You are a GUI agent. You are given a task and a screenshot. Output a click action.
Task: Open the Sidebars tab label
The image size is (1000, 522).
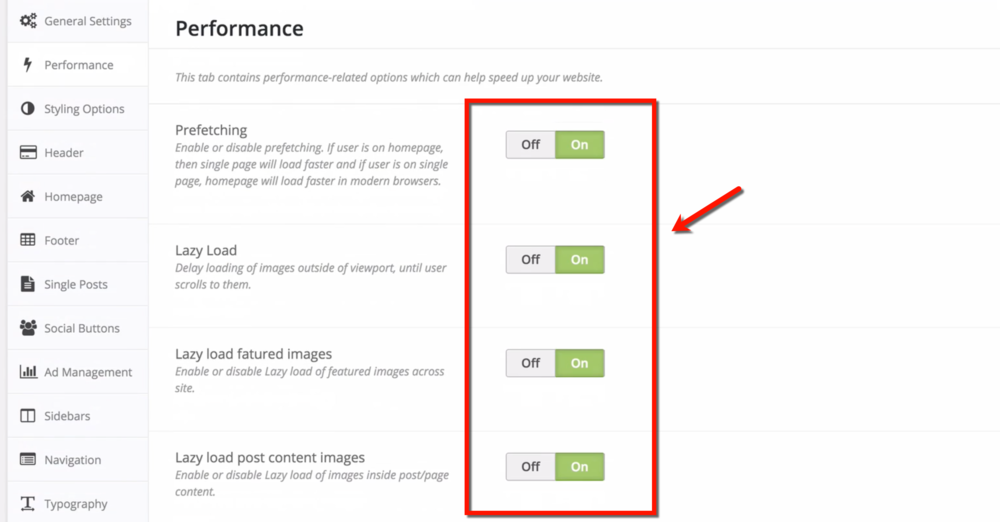click(x=67, y=416)
